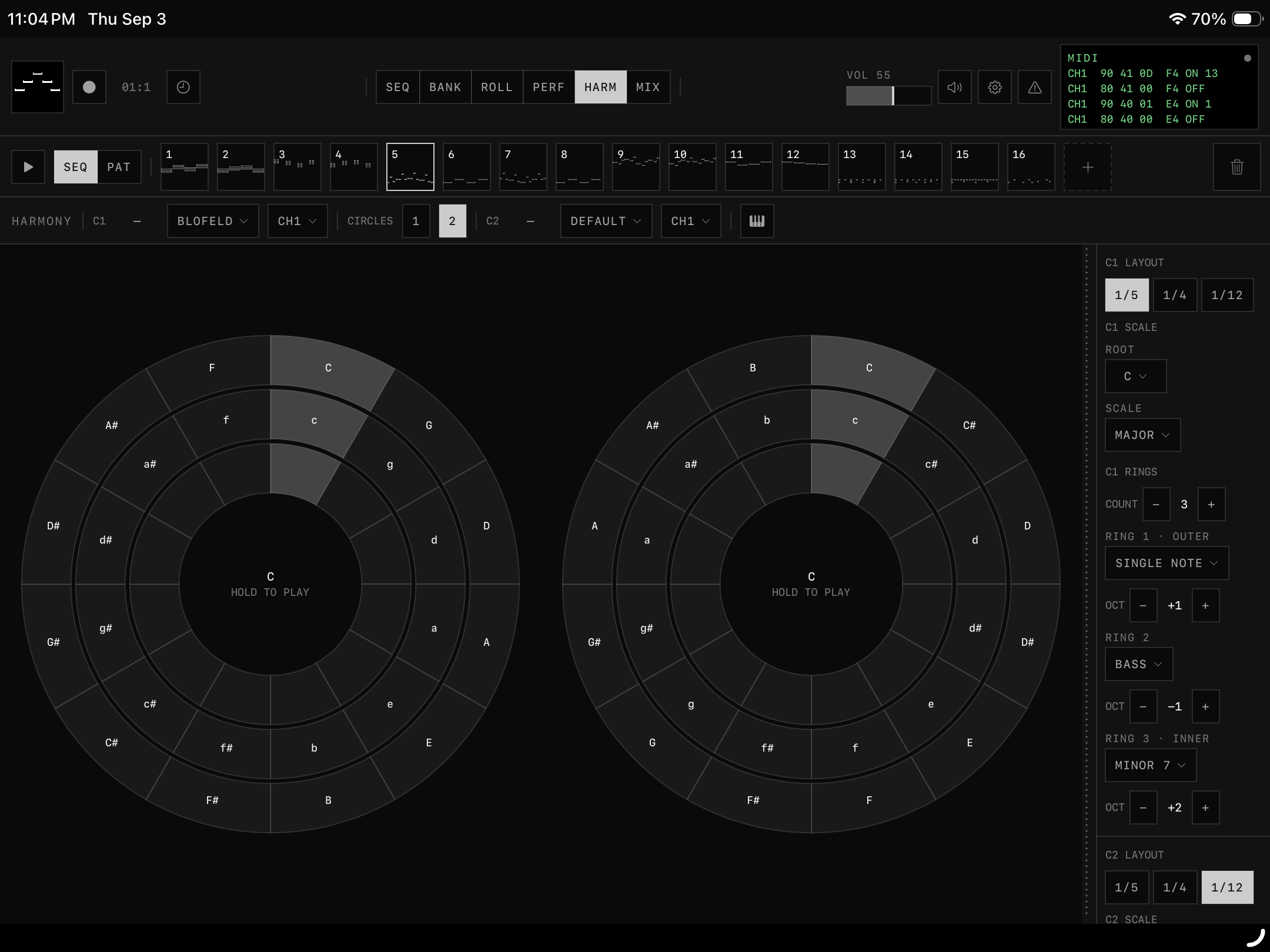This screenshot has height=952, width=1270.
Task: Select pattern 12 thumbnail
Action: 806,167
